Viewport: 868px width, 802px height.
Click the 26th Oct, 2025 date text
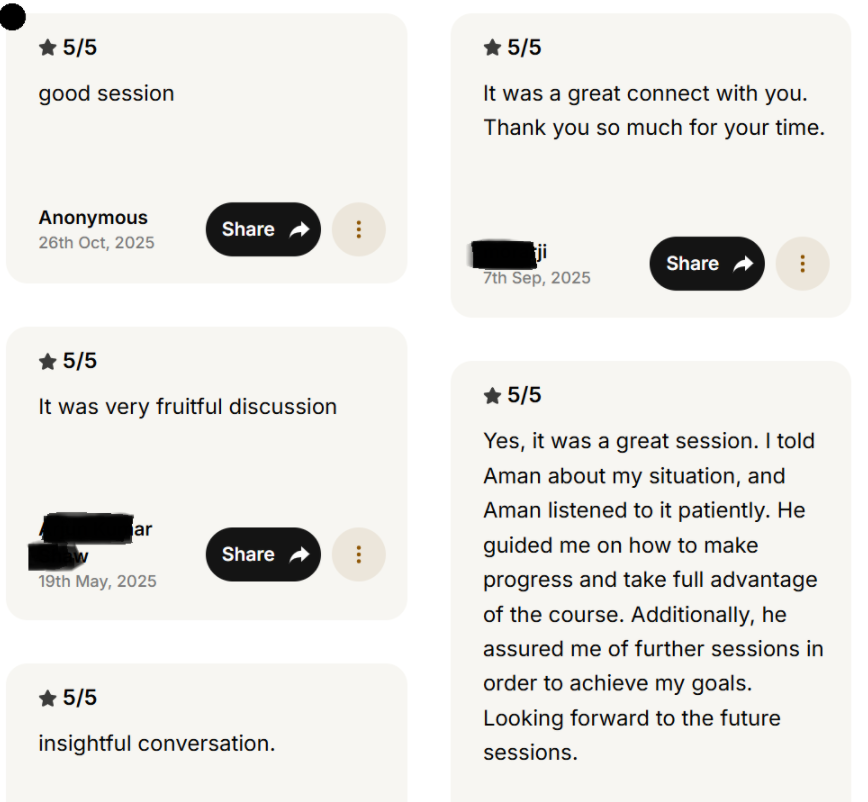tap(96, 242)
